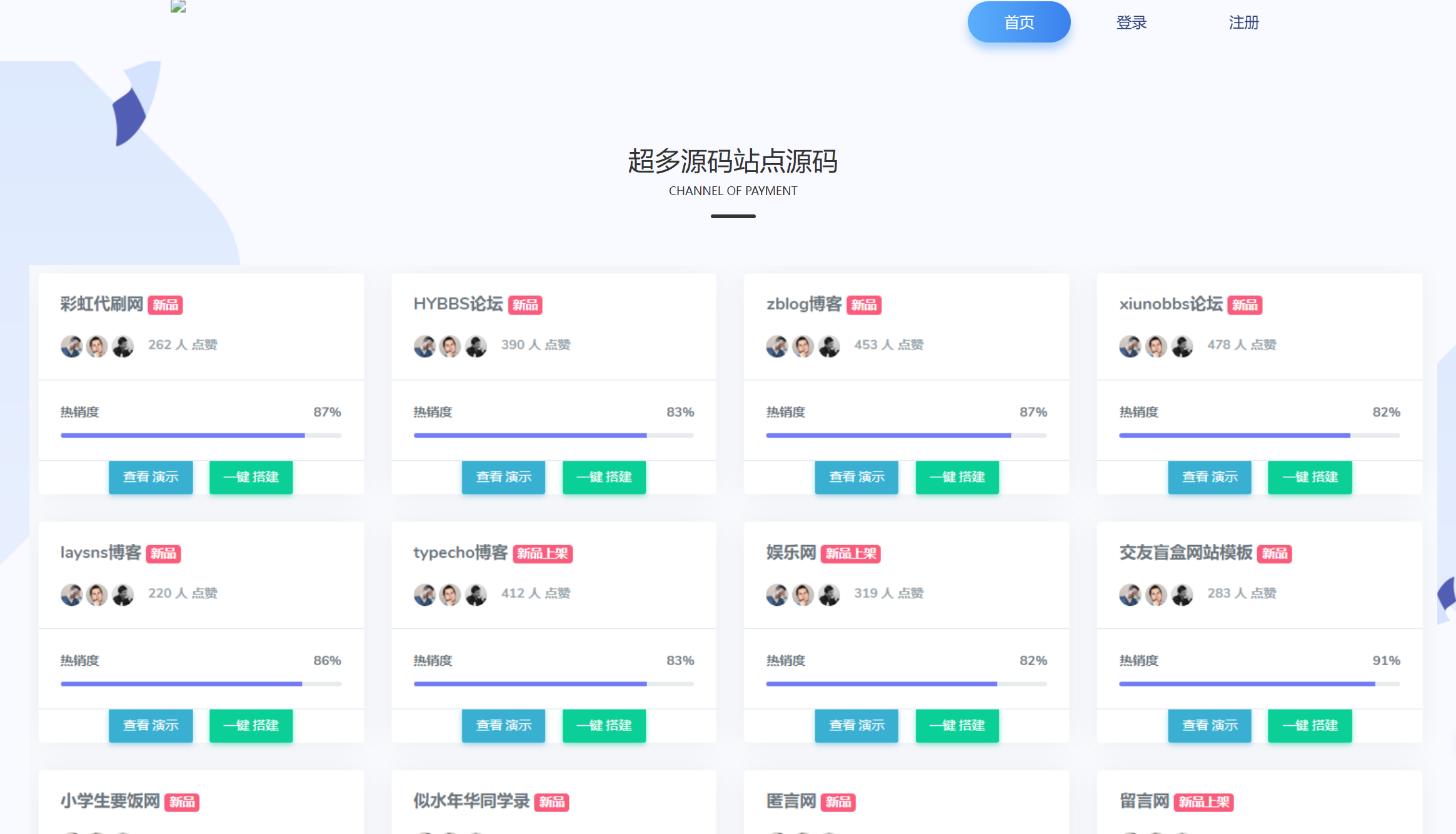Click first avatar on 娱乐网 card
Screen dimensions: 1456x834
pos(777,595)
